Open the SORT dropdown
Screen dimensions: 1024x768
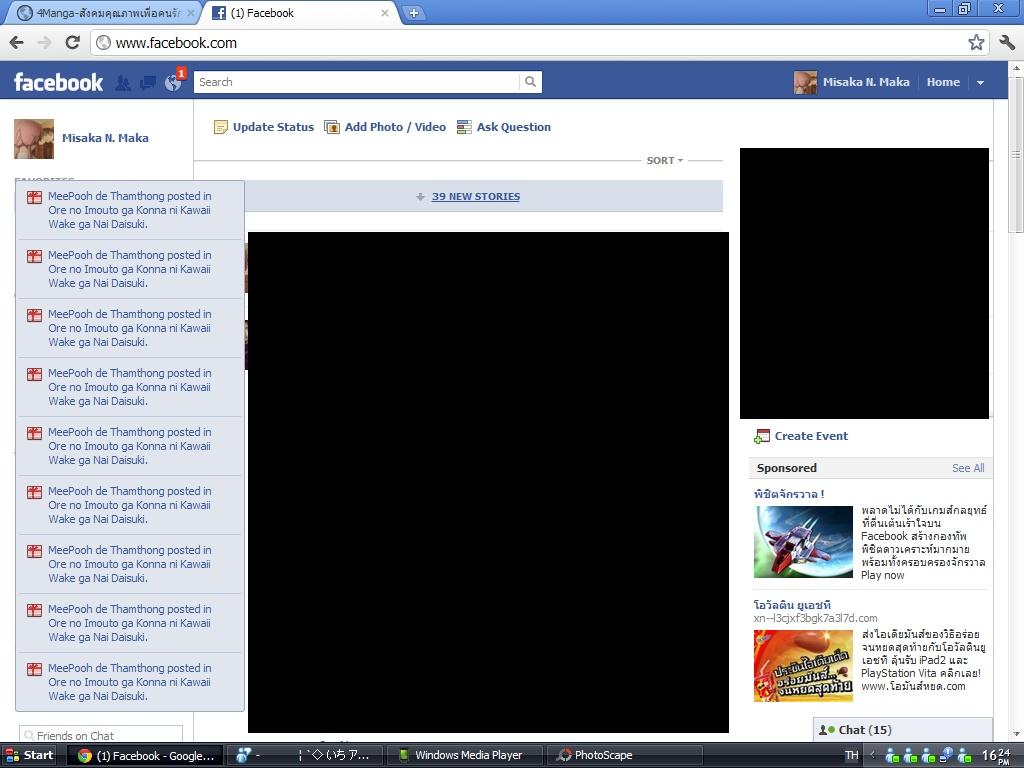click(665, 161)
